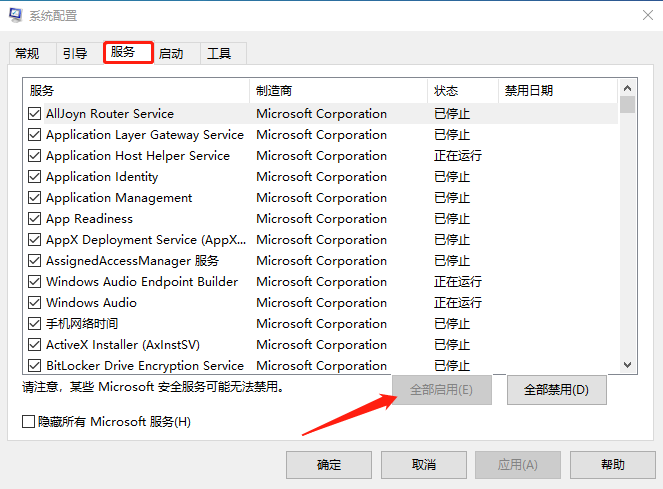The image size is (663, 489).
Task: Click the vertical scrollbar thumb of services list
Action: click(628, 105)
